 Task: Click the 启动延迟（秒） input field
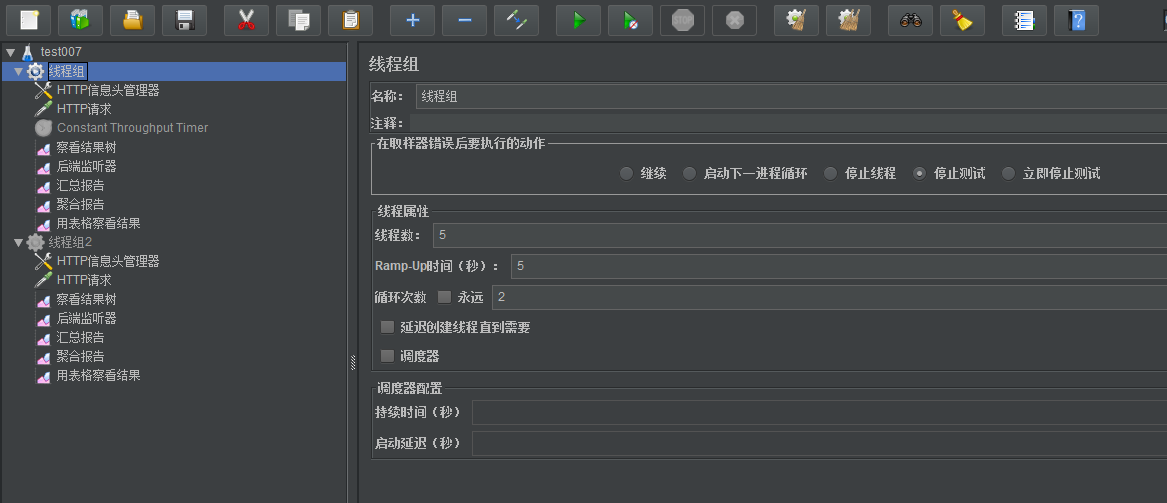819,443
